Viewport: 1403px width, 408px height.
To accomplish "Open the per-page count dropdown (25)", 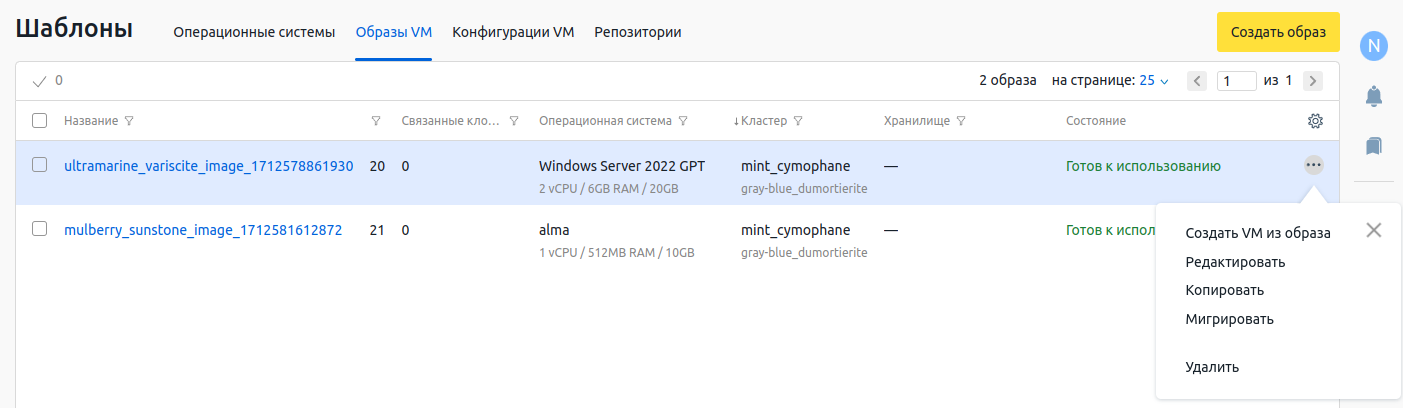I will point(1154,81).
